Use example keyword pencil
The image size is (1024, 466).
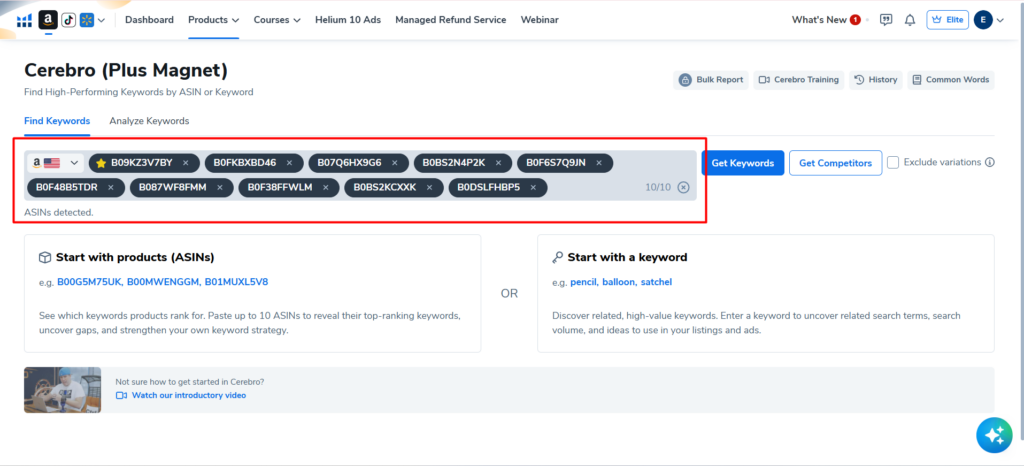click(584, 282)
